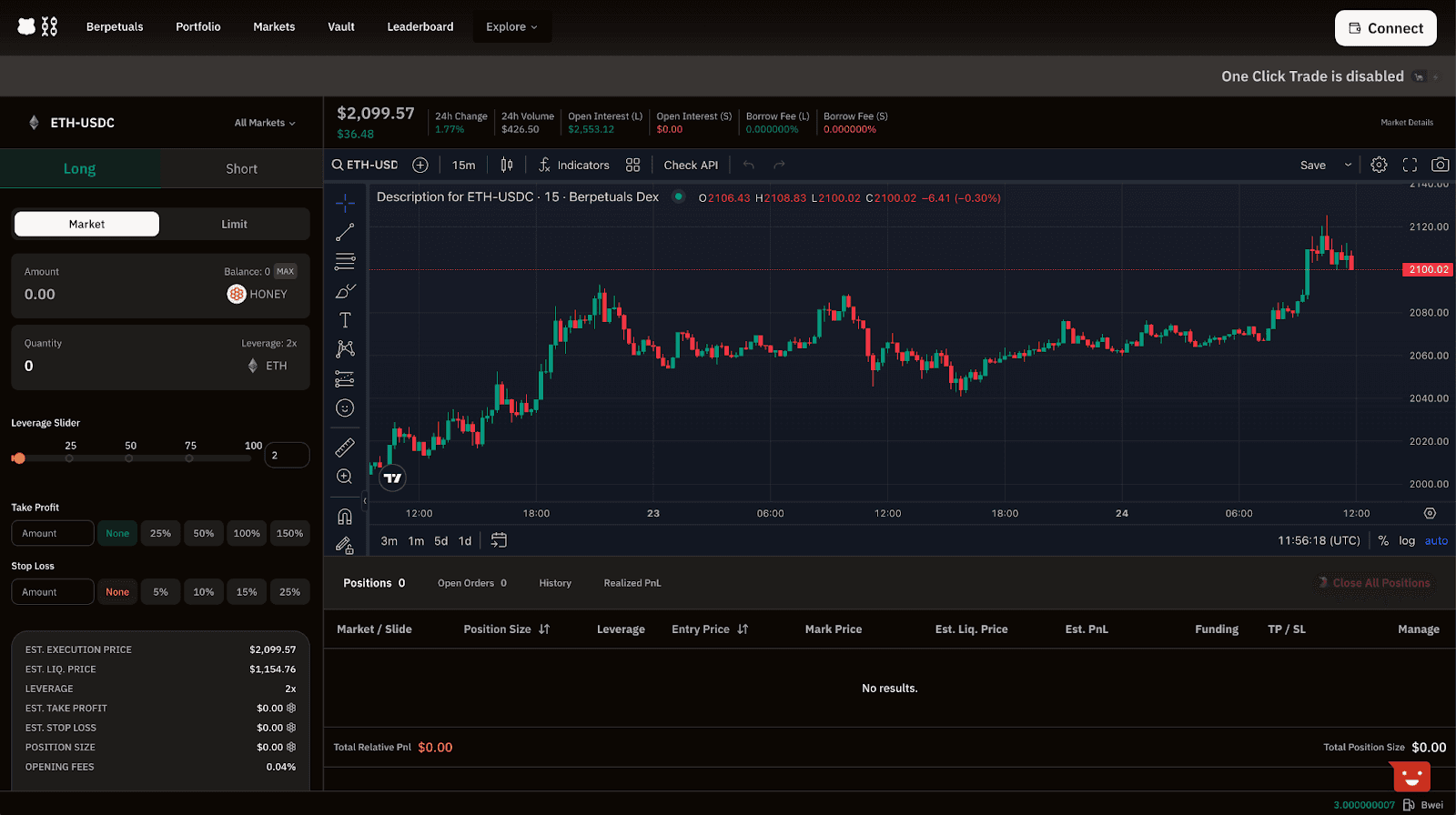Switch to the Realized PnL tab
Screen dimensions: 1456x815
[x=632, y=583]
